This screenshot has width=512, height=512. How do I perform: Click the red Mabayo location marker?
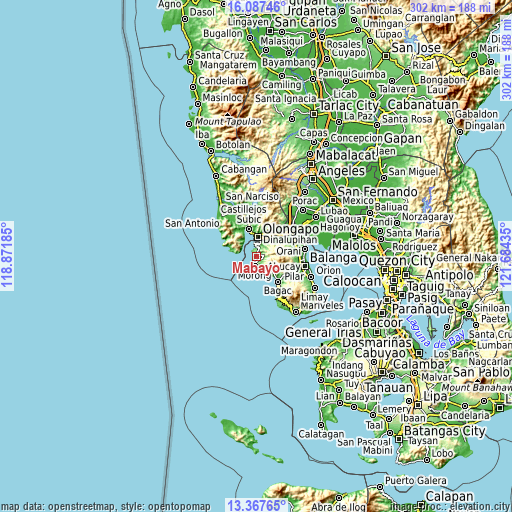256,256
